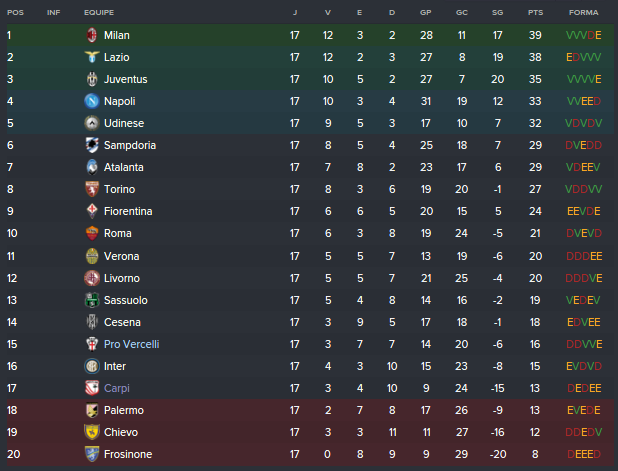
Task: Click the Milan club crest icon
Action: tap(92, 35)
